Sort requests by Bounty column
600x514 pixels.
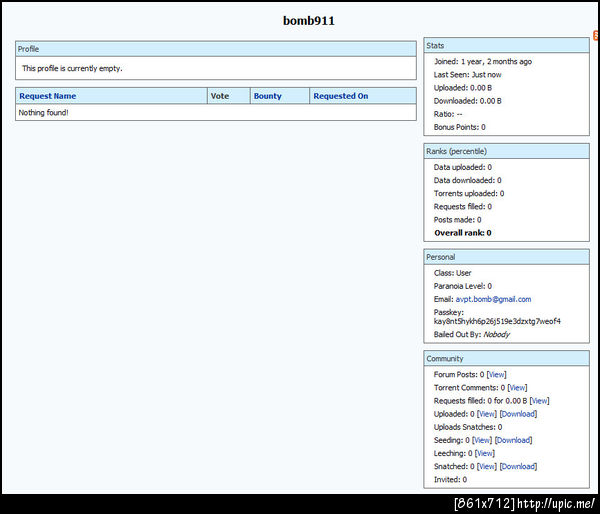267,96
